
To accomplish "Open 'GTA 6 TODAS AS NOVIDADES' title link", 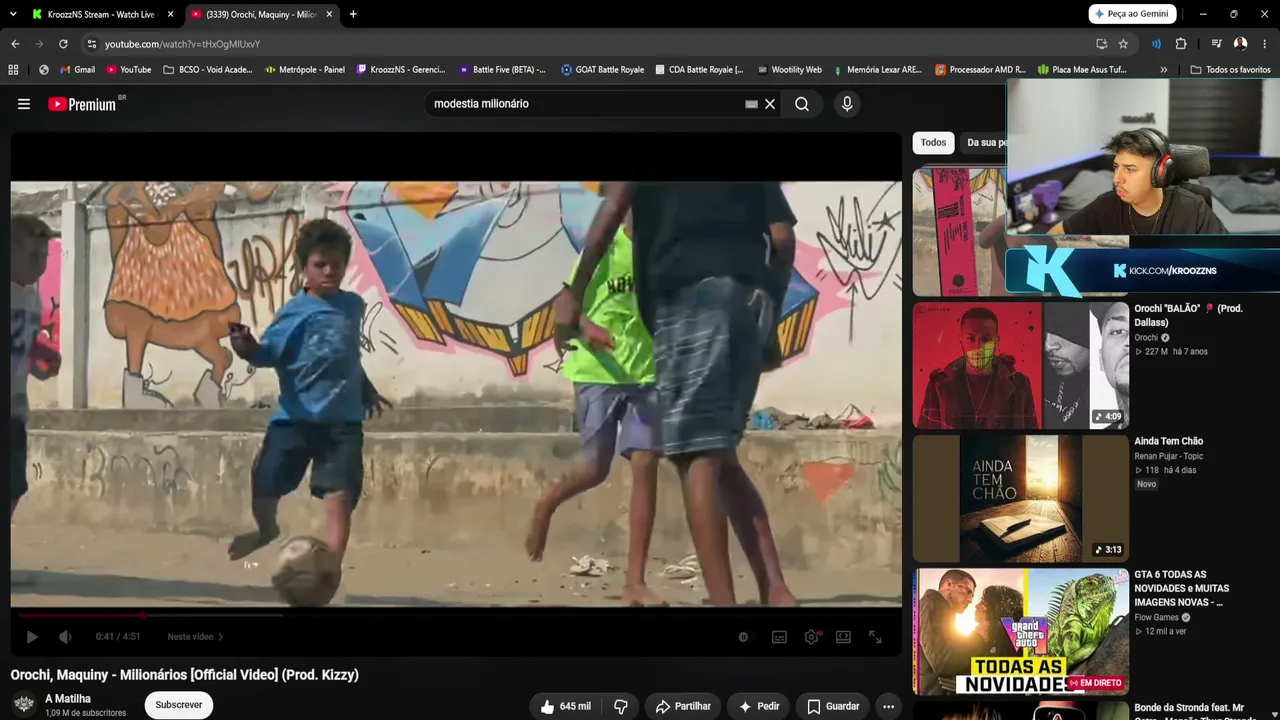I will pyautogui.click(x=1182, y=588).
